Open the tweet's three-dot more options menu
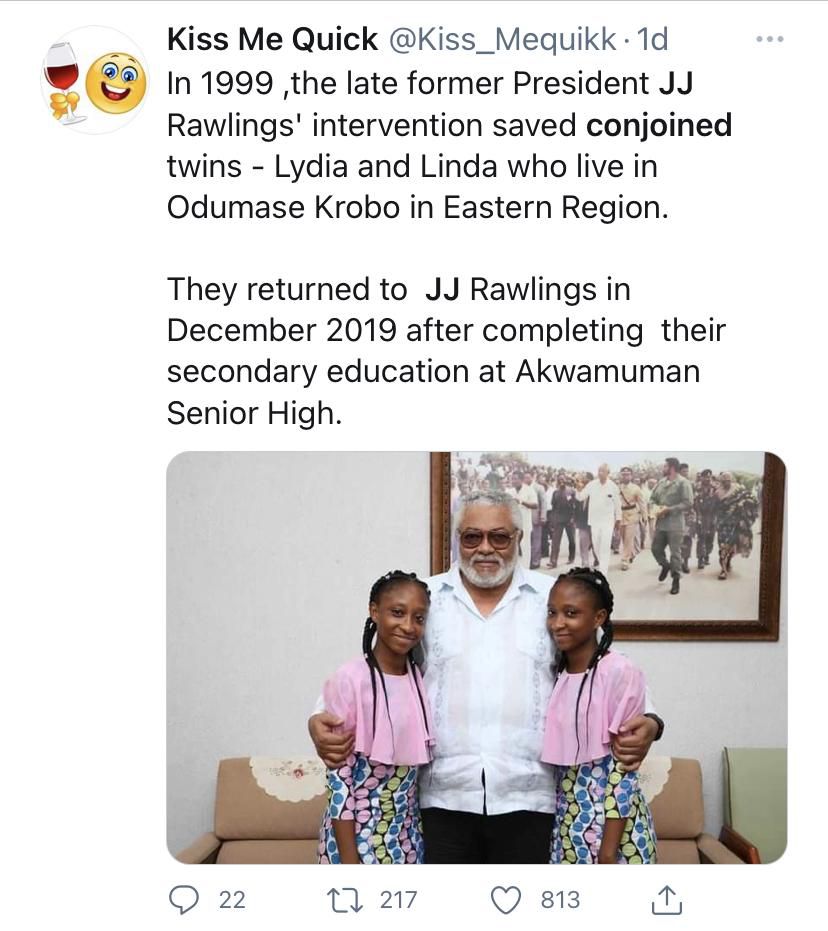Image resolution: width=828 pixels, height=931 pixels. coord(770,40)
